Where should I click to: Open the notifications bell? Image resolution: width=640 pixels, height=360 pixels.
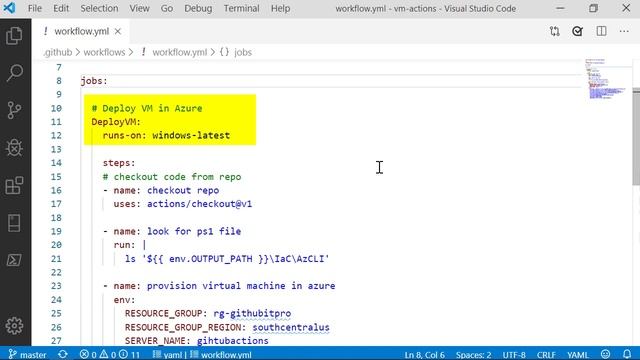(627, 354)
